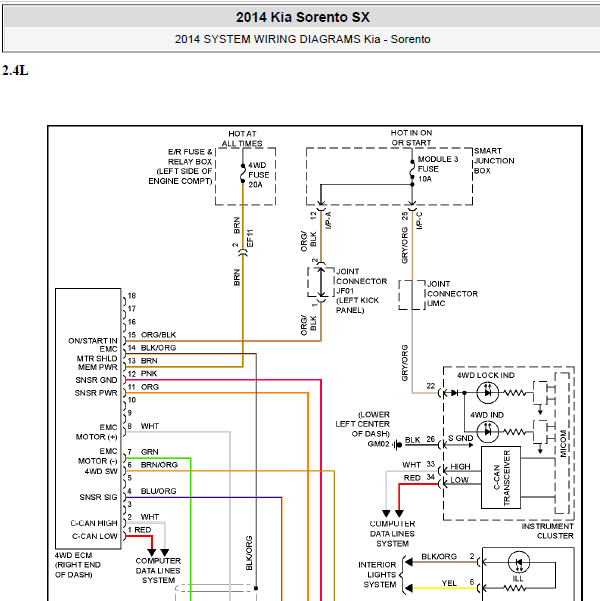The image size is (600, 601).
Task: Click the 'SMART JUNCTION BOX' label
Action: click(x=494, y=161)
